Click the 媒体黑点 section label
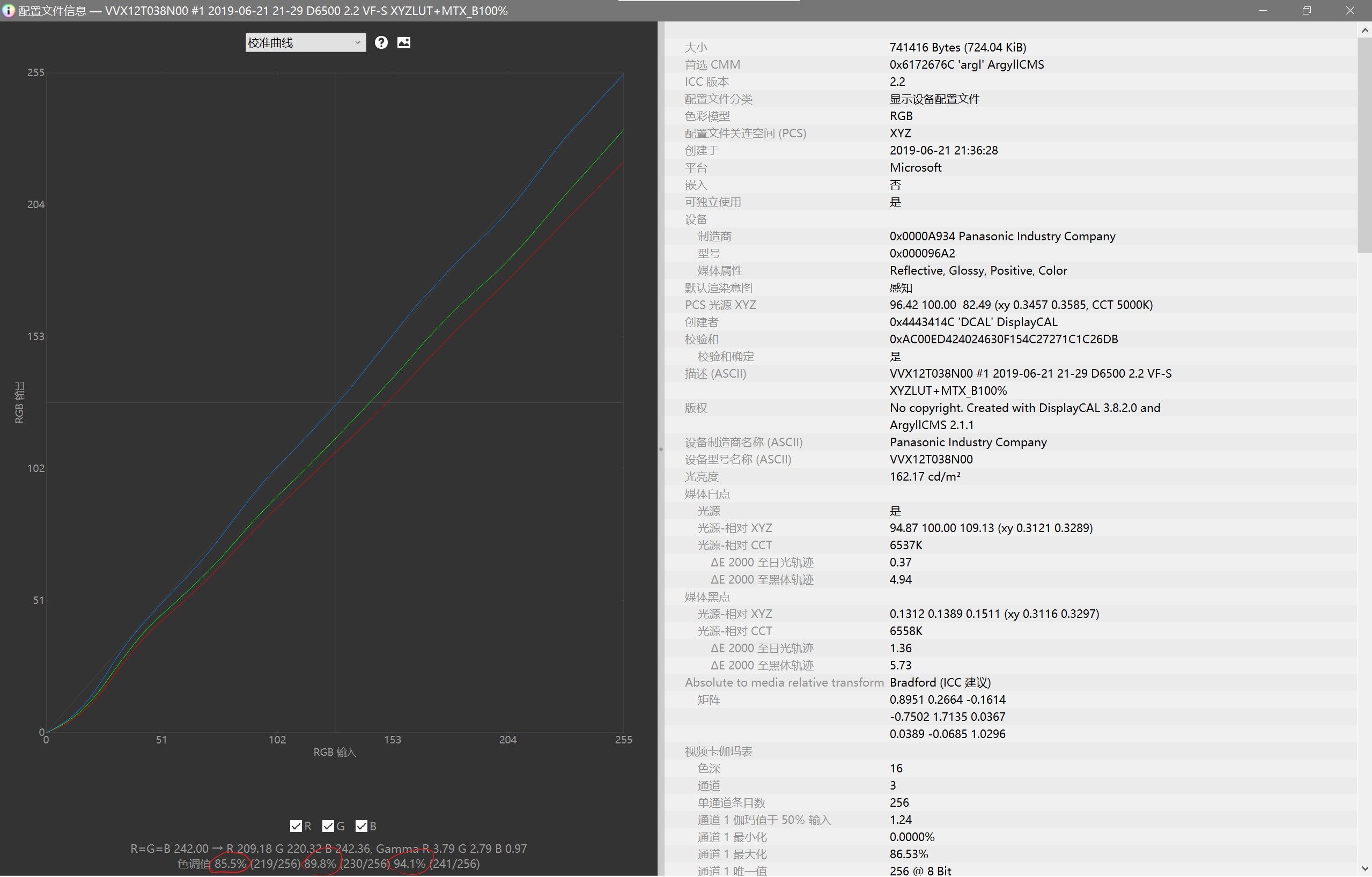Image resolution: width=1372 pixels, height=877 pixels. pos(707,597)
